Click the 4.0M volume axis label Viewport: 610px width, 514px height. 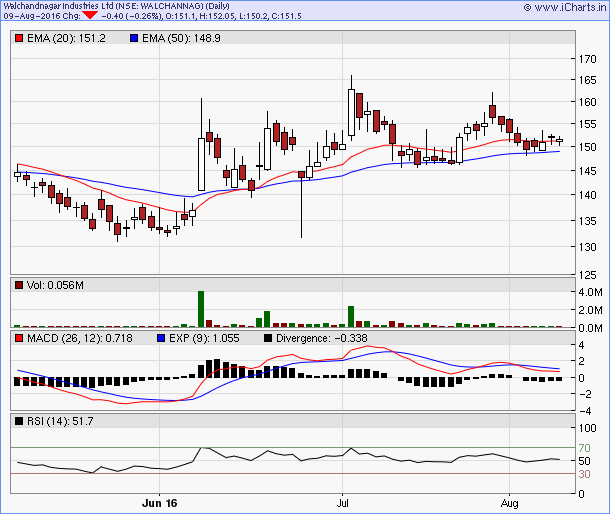click(591, 292)
